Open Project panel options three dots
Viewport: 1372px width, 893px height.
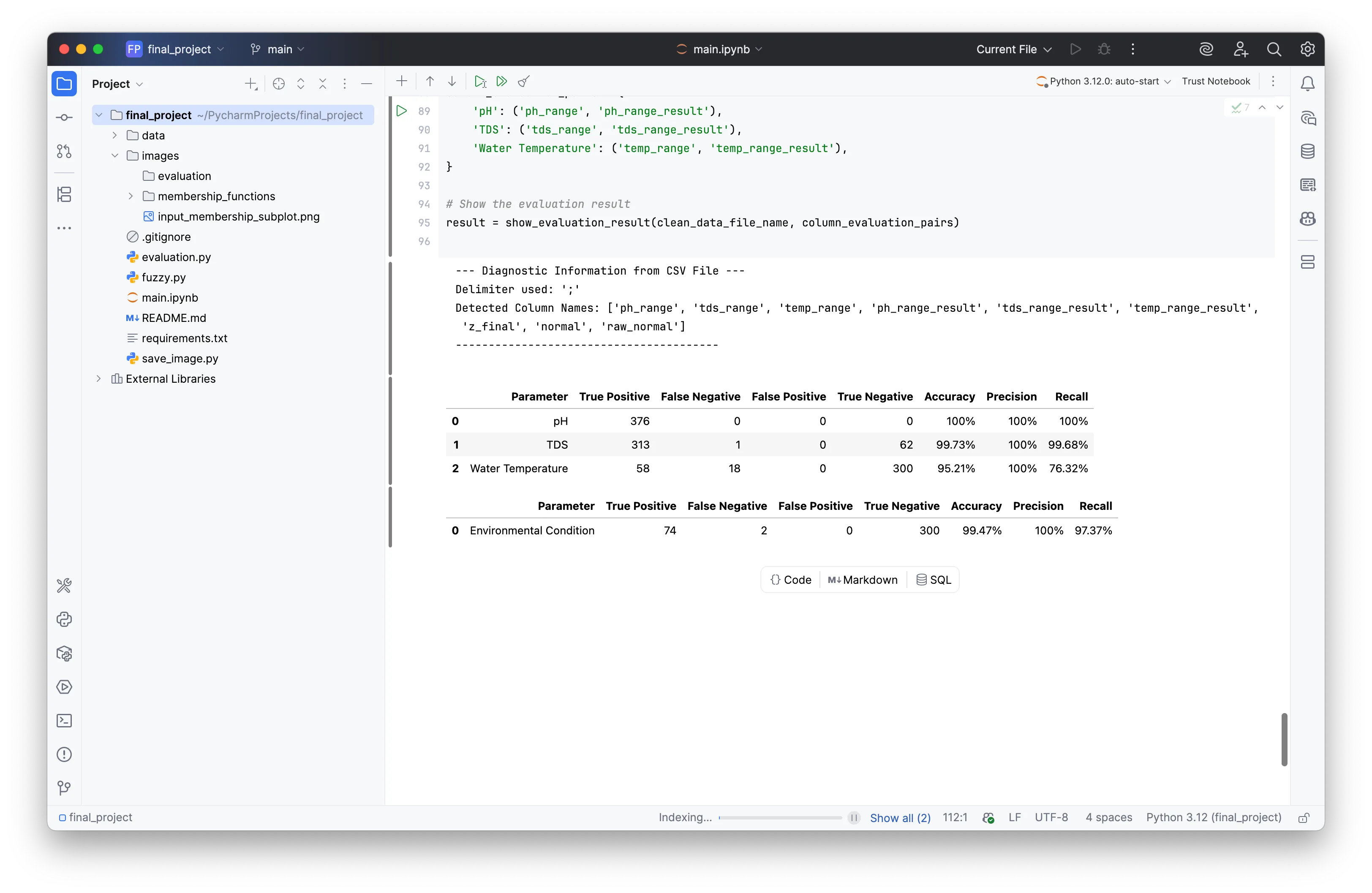[345, 84]
